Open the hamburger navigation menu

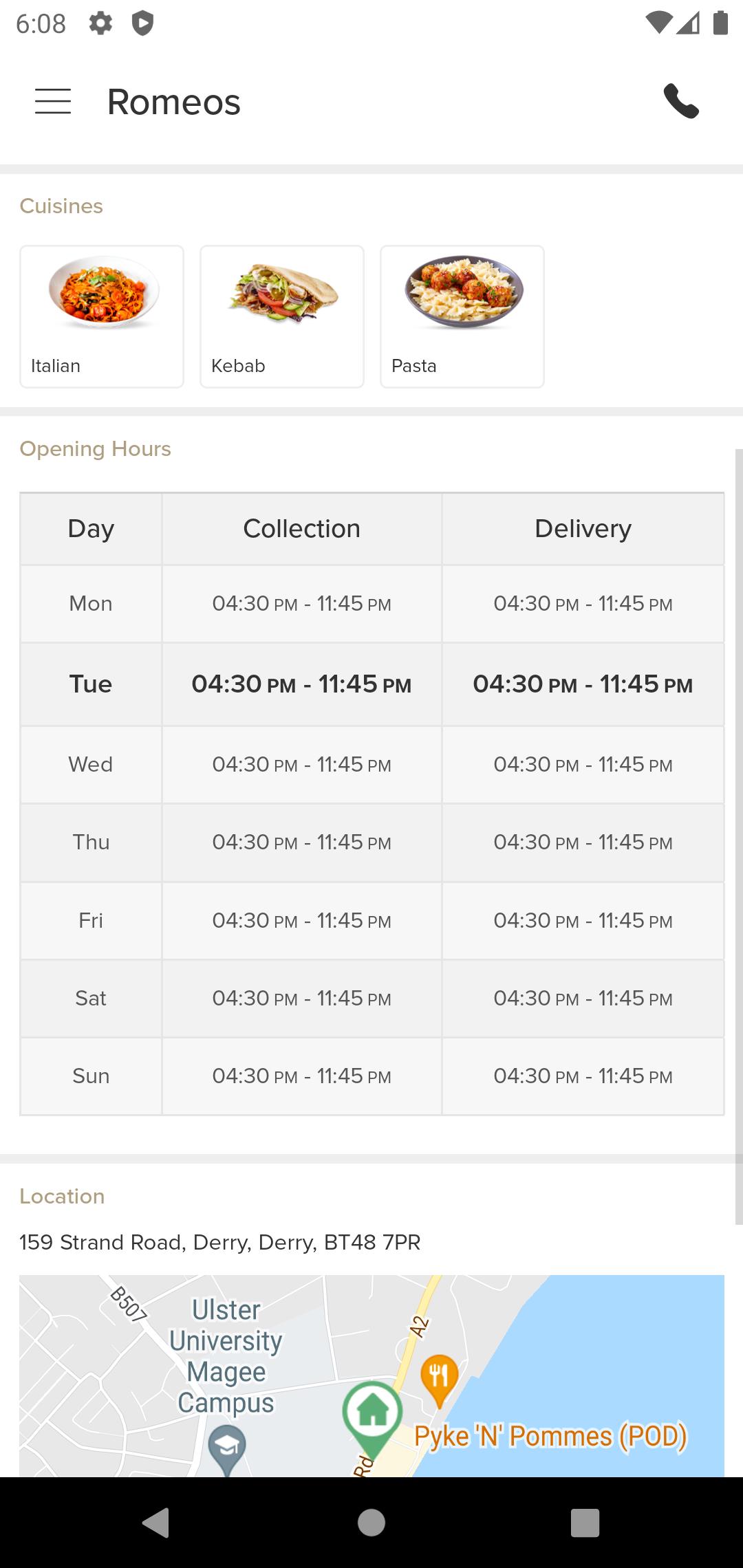pyautogui.click(x=53, y=101)
